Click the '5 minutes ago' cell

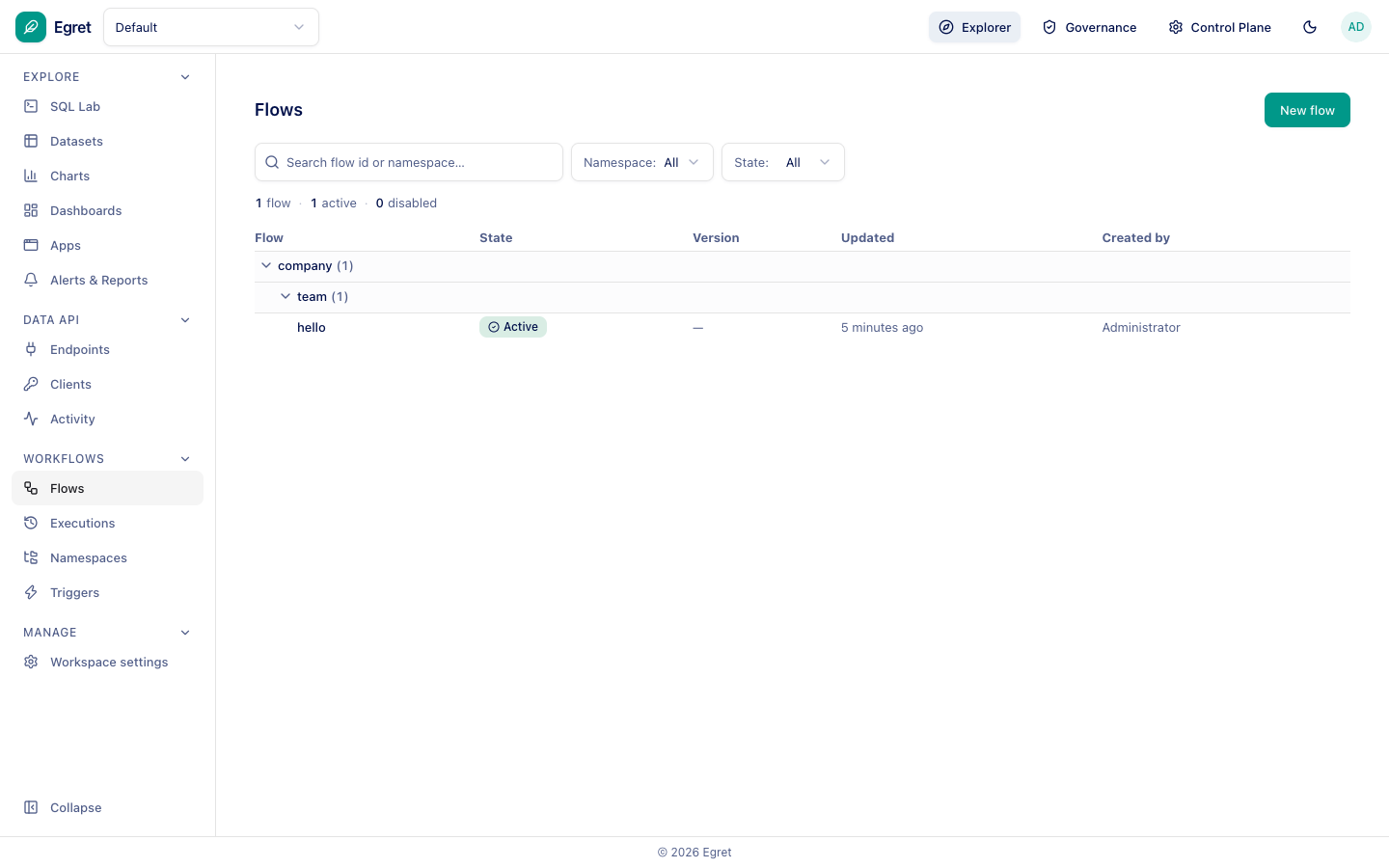pyautogui.click(x=882, y=327)
